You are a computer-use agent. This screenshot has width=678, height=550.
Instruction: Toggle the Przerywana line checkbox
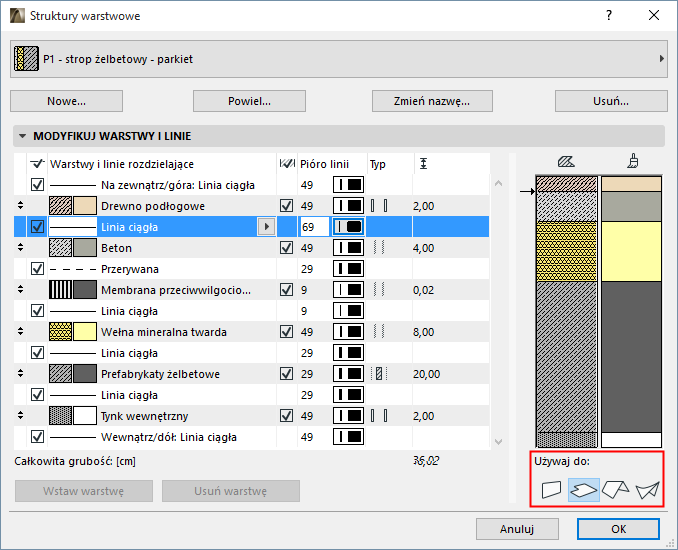coord(38,269)
